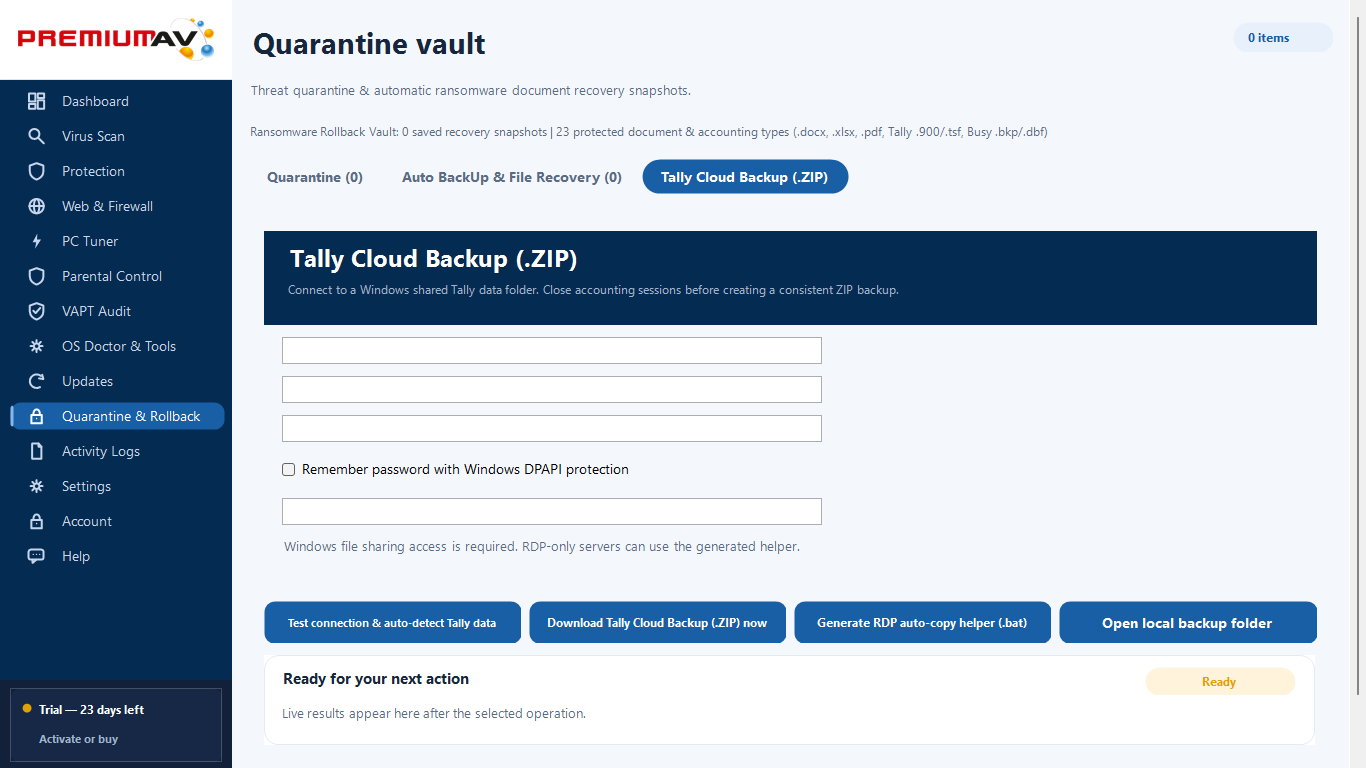Viewport: 1366px width, 768px height.
Task: Click the Virus Scan magnifier icon
Action: coord(37,136)
